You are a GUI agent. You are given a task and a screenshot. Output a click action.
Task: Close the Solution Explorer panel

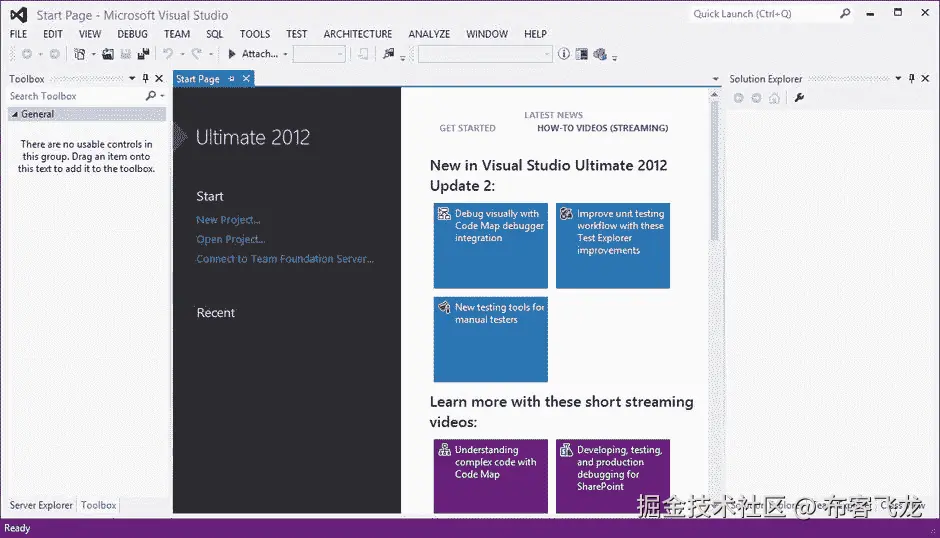925,79
